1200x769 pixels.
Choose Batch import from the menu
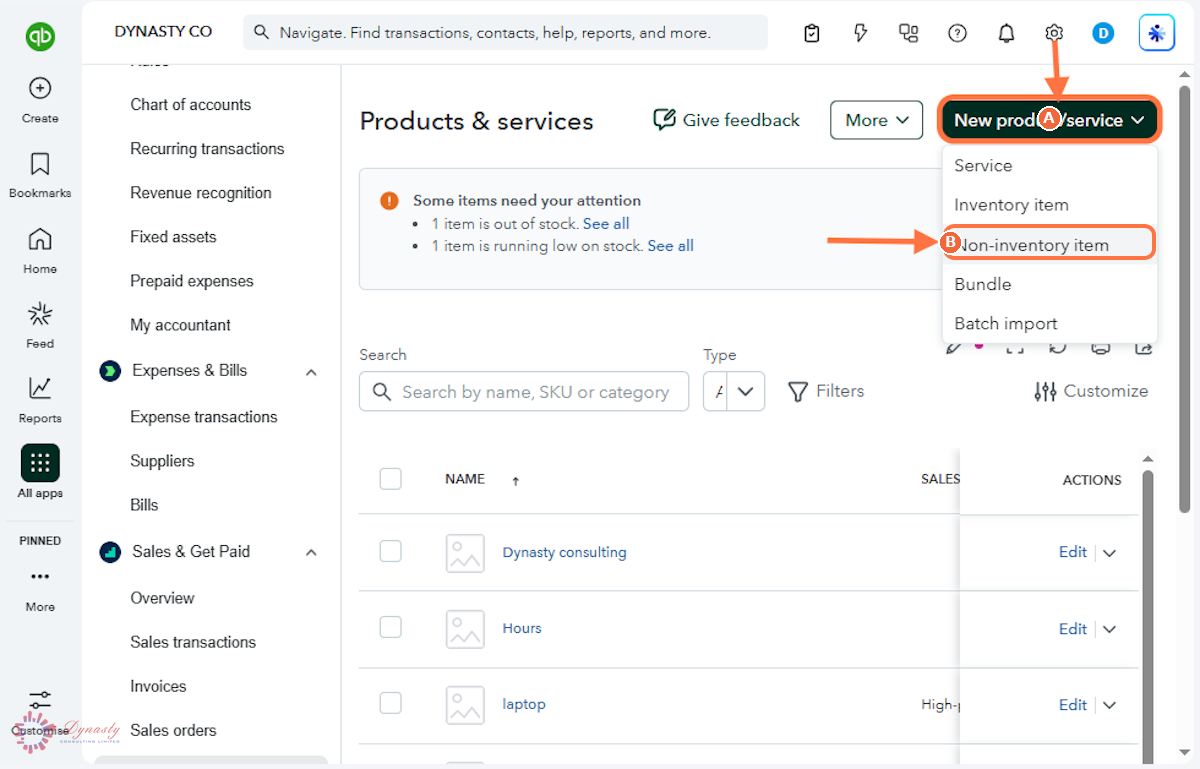(x=1050, y=324)
